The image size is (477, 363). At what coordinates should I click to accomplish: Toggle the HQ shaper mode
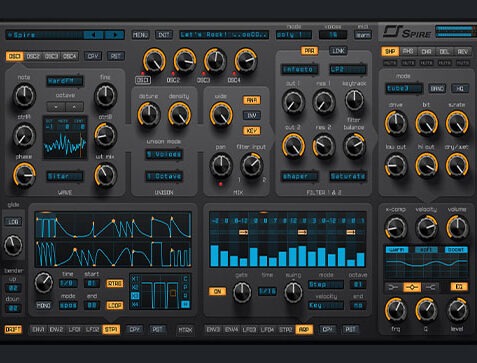click(x=460, y=88)
